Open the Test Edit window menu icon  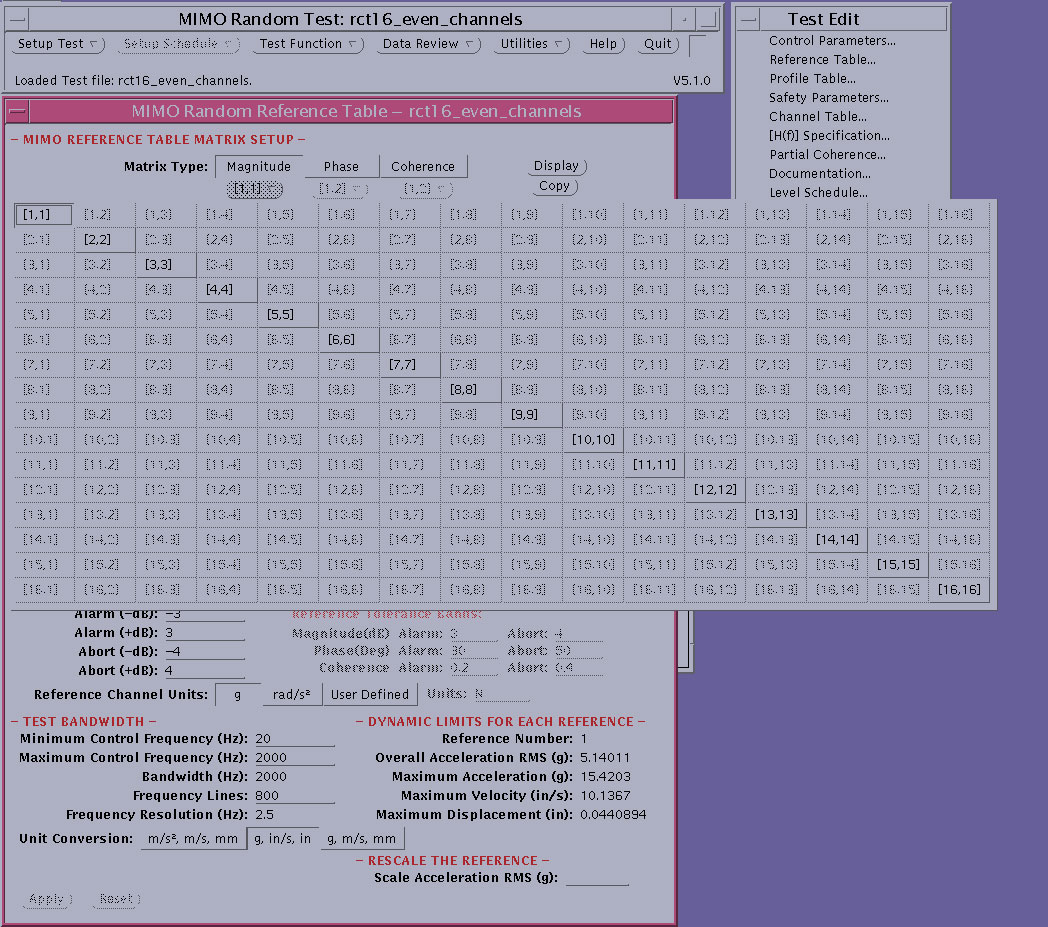pyautogui.click(x=749, y=19)
